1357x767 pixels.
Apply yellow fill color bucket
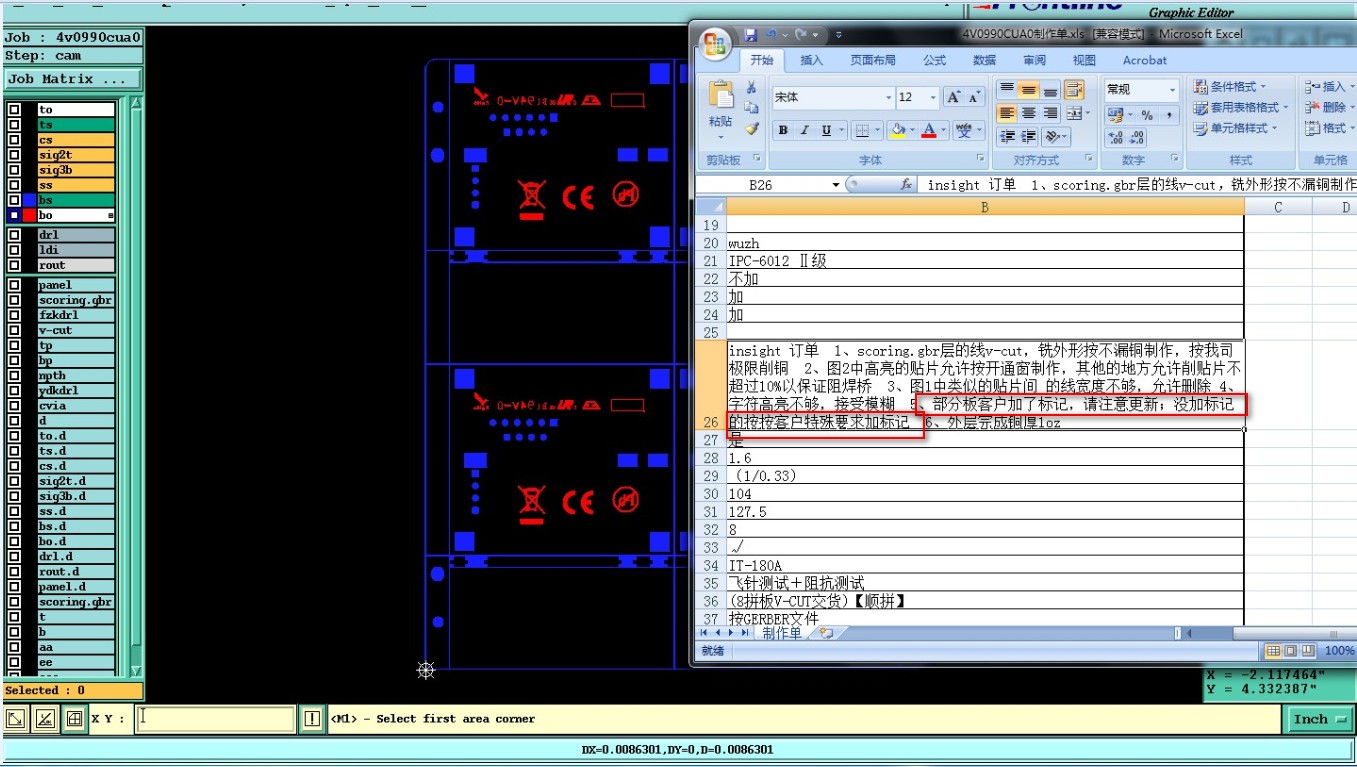tap(898, 130)
